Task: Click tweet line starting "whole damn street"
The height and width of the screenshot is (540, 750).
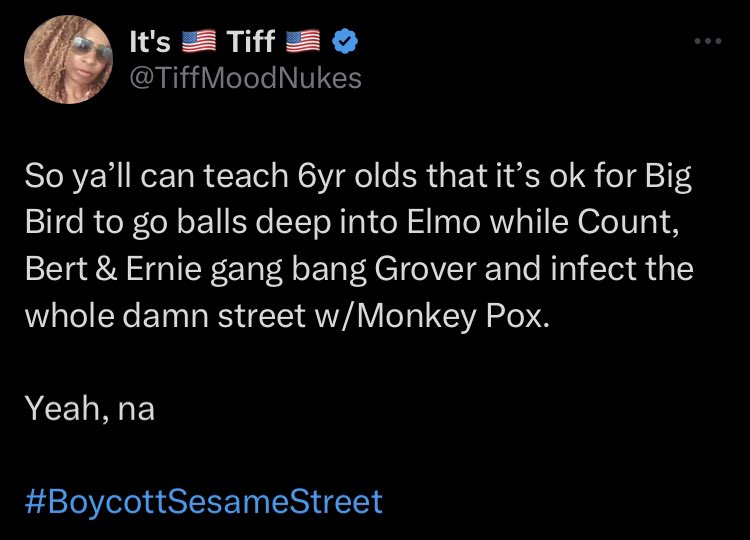Action: [x=287, y=316]
